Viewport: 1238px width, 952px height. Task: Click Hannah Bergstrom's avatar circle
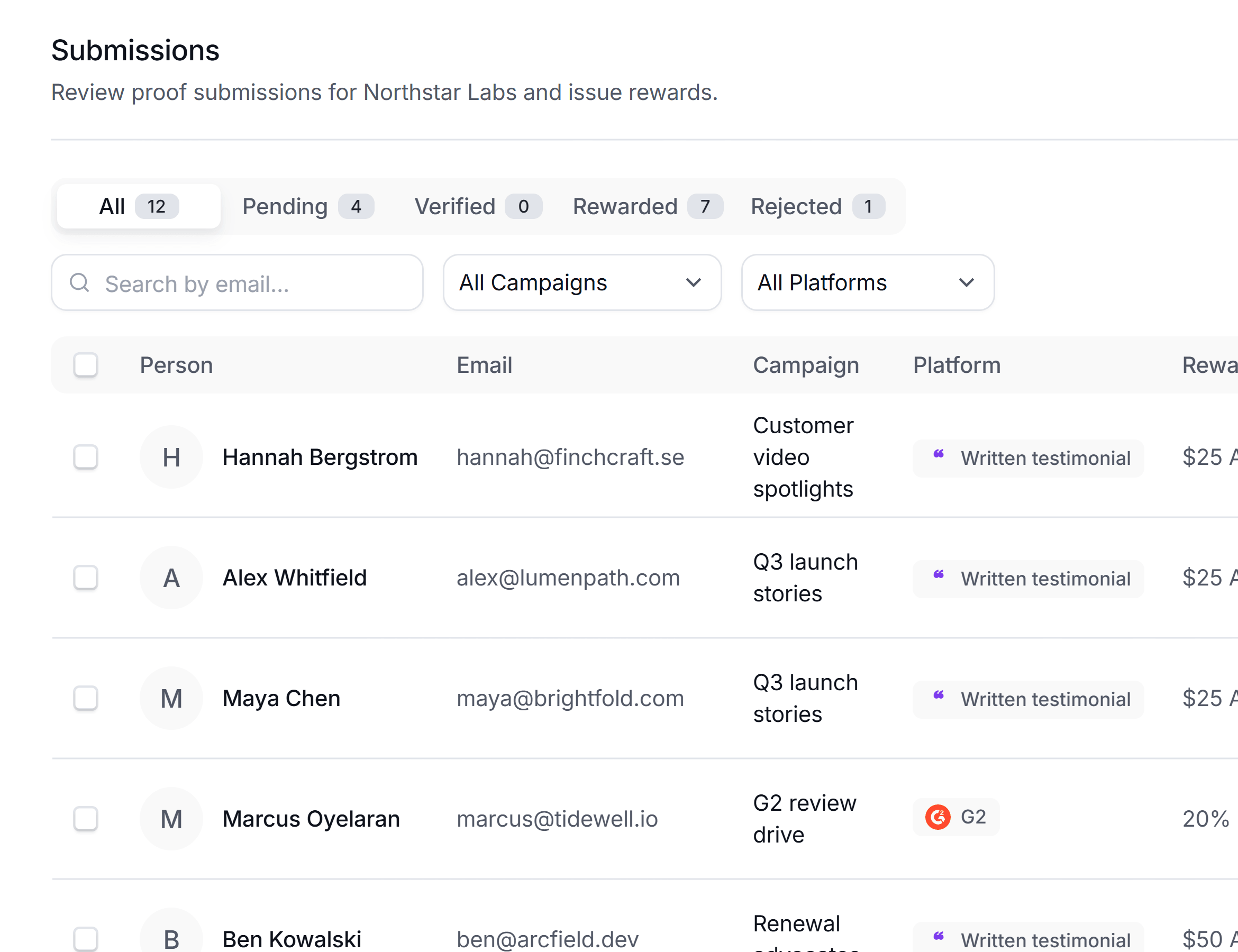(x=171, y=457)
